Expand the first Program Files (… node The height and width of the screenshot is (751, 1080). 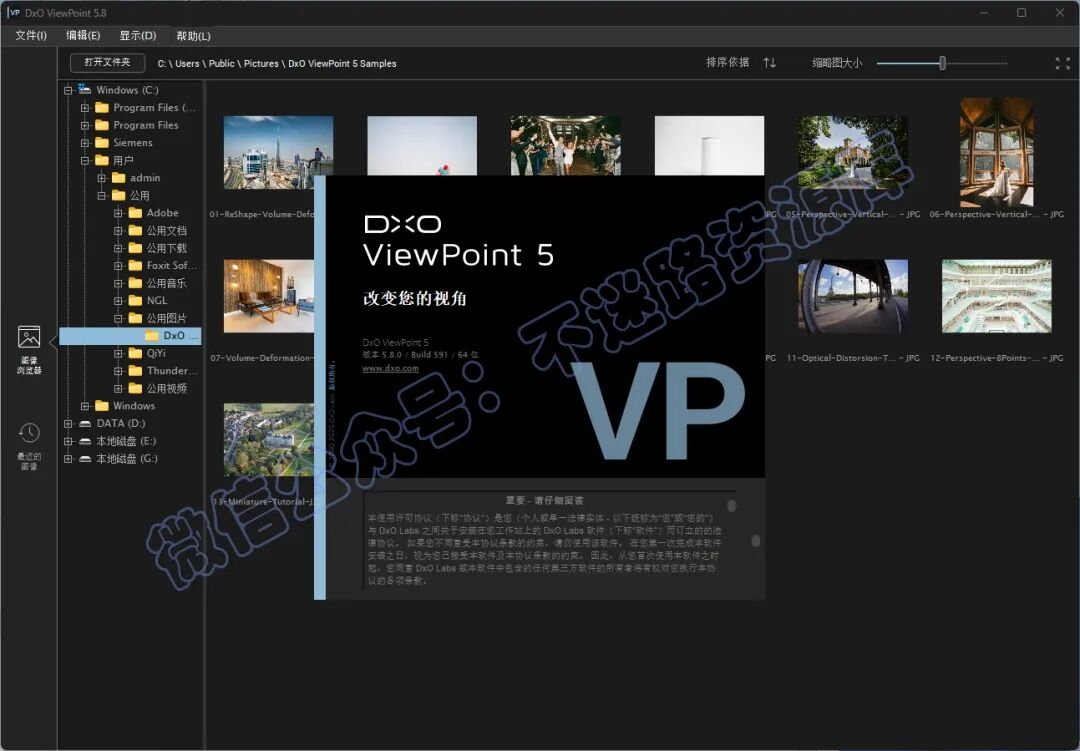(x=85, y=107)
